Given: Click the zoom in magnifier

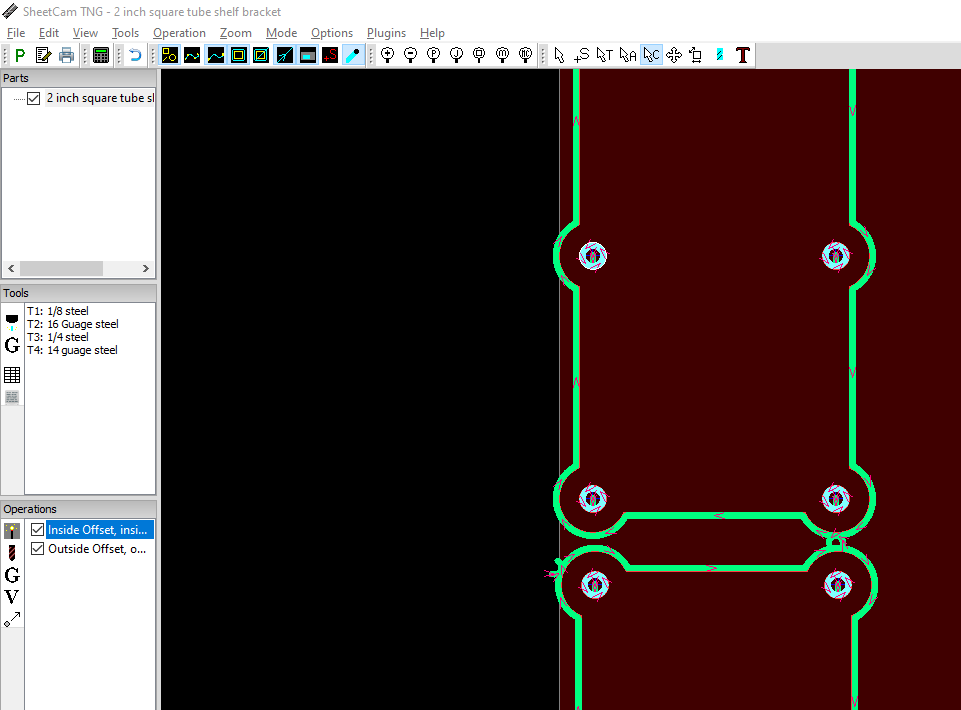Looking at the screenshot, I should click(387, 55).
